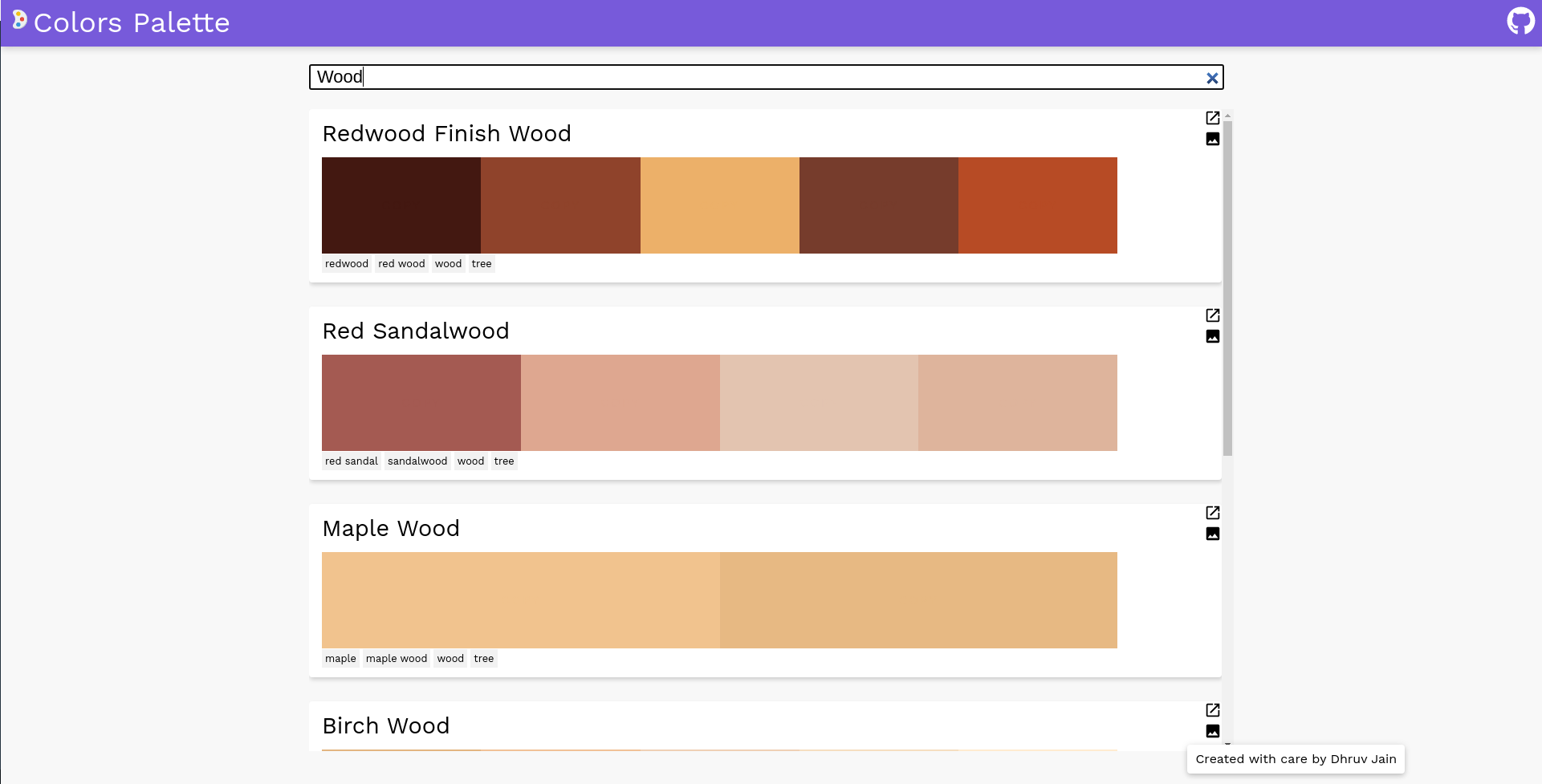Save Maple Wood palette as an image
The width and height of the screenshot is (1542, 784).
pos(1212,533)
